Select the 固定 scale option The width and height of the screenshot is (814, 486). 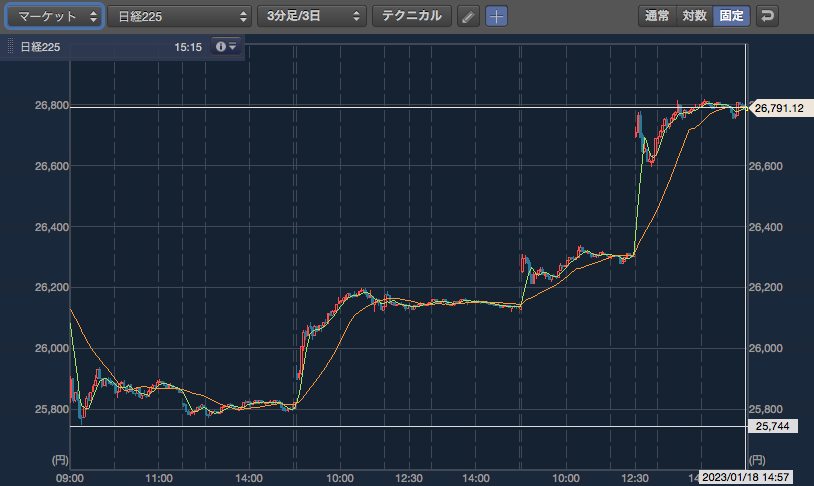[731, 16]
